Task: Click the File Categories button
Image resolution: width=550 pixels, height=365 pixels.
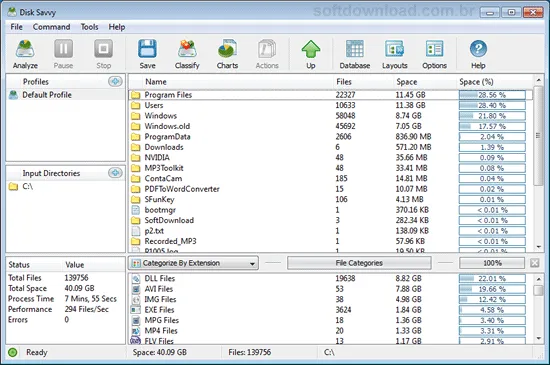Action: pos(359,263)
